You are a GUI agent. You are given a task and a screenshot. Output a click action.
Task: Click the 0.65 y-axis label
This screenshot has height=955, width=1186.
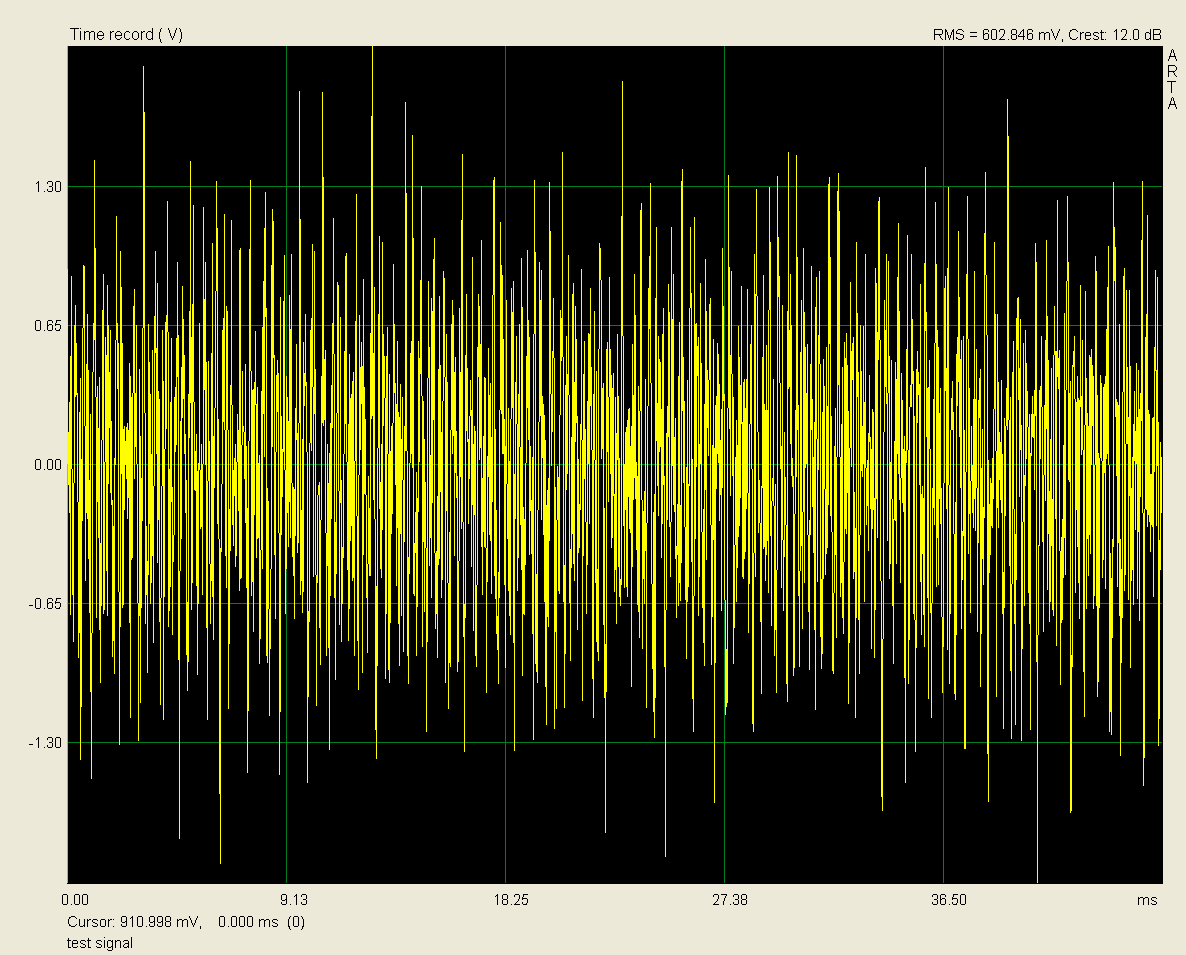tap(48, 326)
